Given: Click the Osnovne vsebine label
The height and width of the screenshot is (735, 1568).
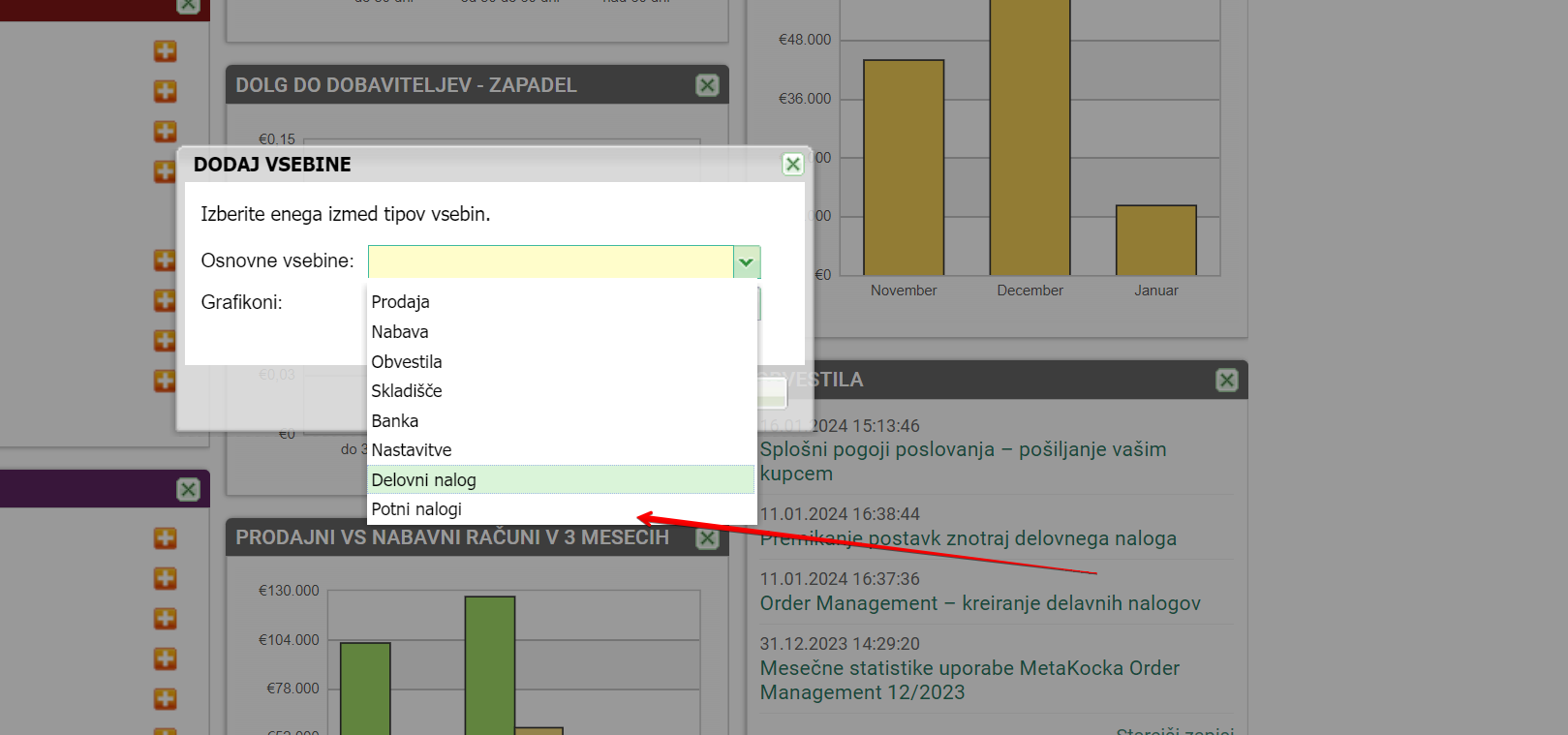Looking at the screenshot, I should 277,260.
